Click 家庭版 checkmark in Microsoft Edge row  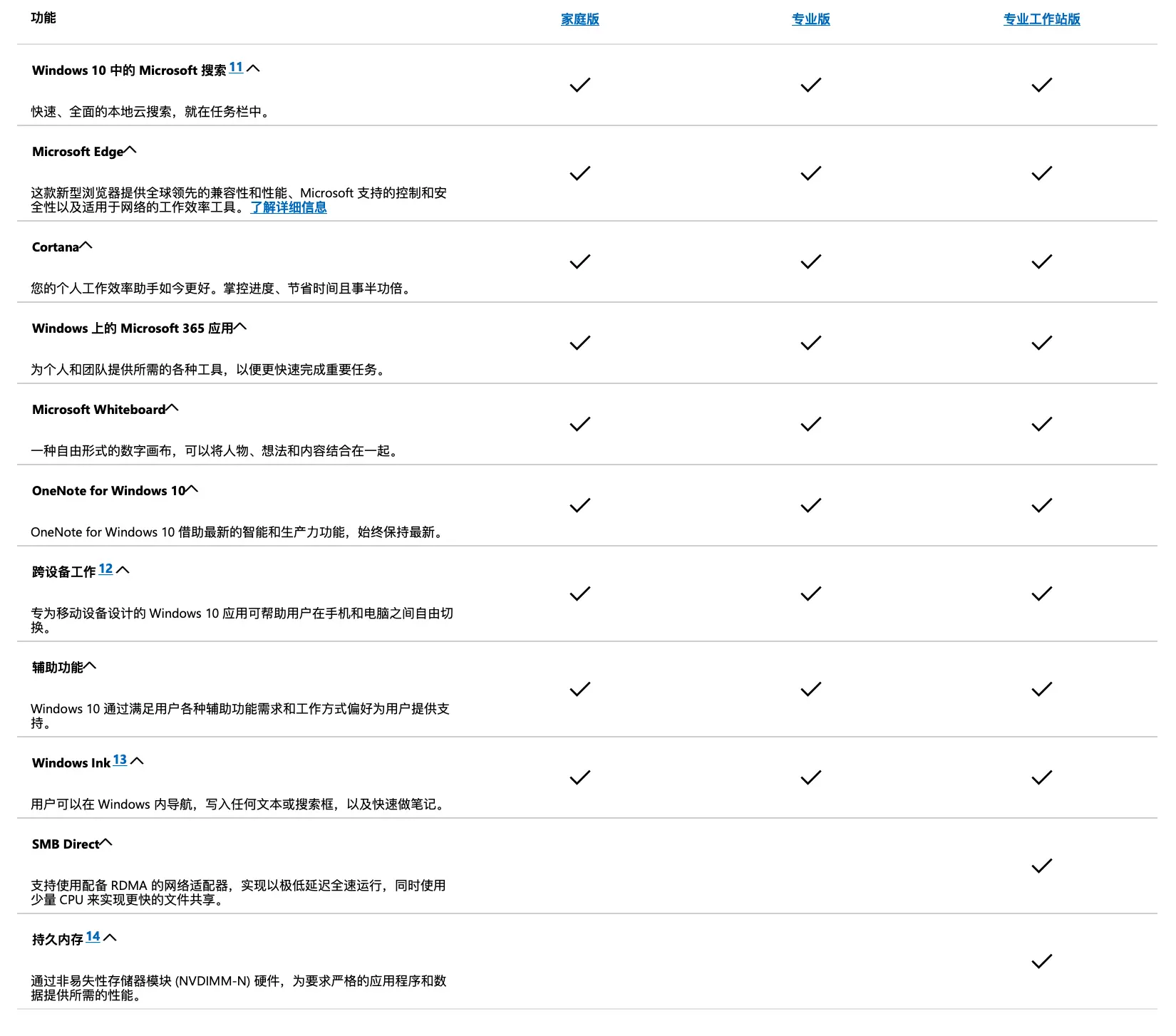579,174
